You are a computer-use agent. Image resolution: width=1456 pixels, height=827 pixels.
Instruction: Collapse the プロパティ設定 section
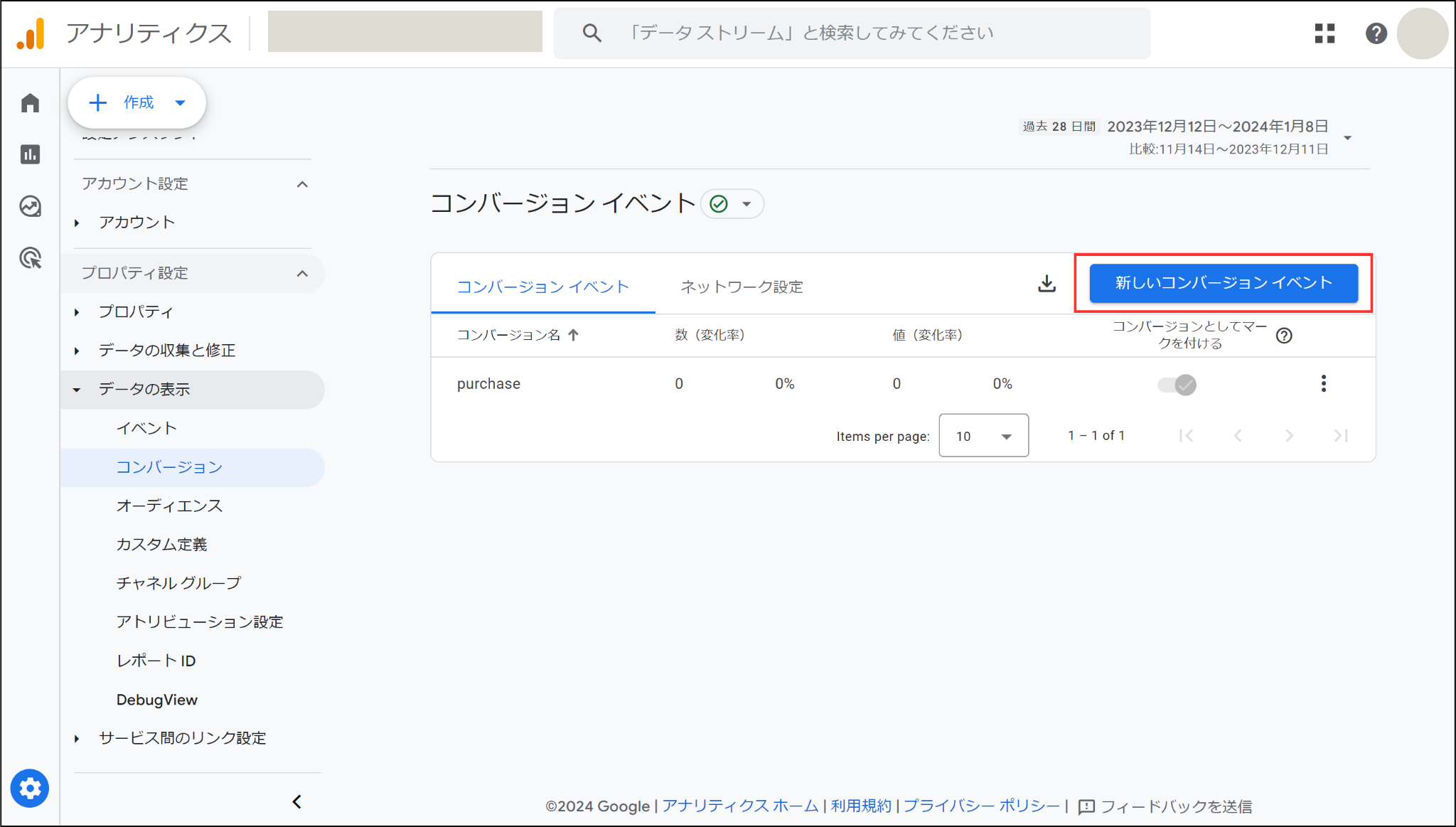point(302,273)
